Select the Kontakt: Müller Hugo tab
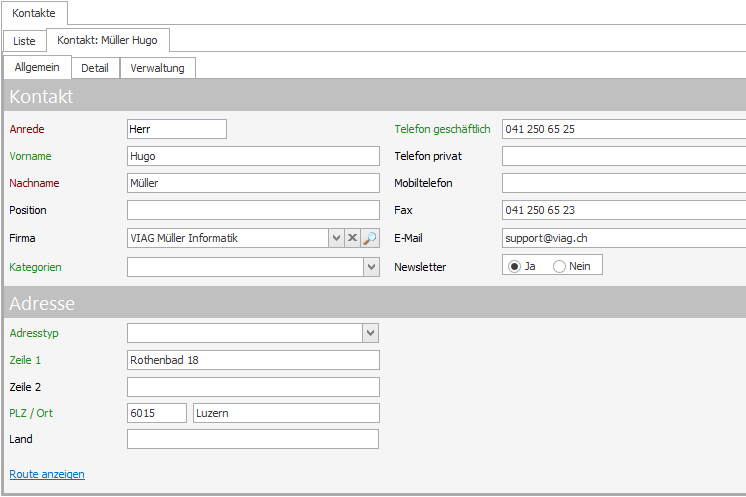746x497 pixels. pos(107,40)
